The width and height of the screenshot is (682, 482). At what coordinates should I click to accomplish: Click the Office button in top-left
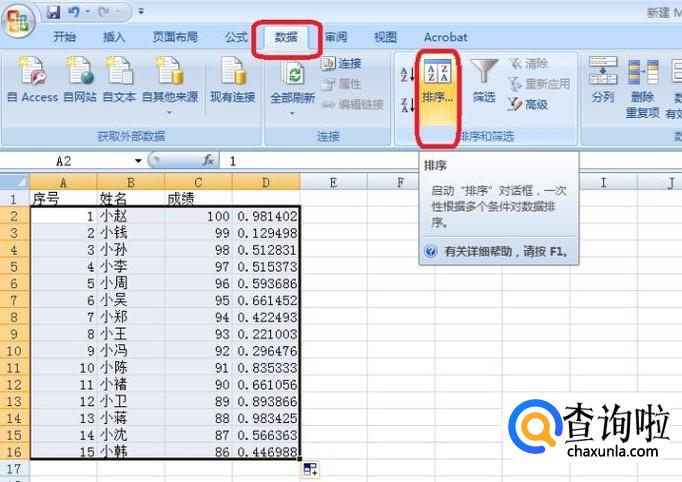[17, 20]
